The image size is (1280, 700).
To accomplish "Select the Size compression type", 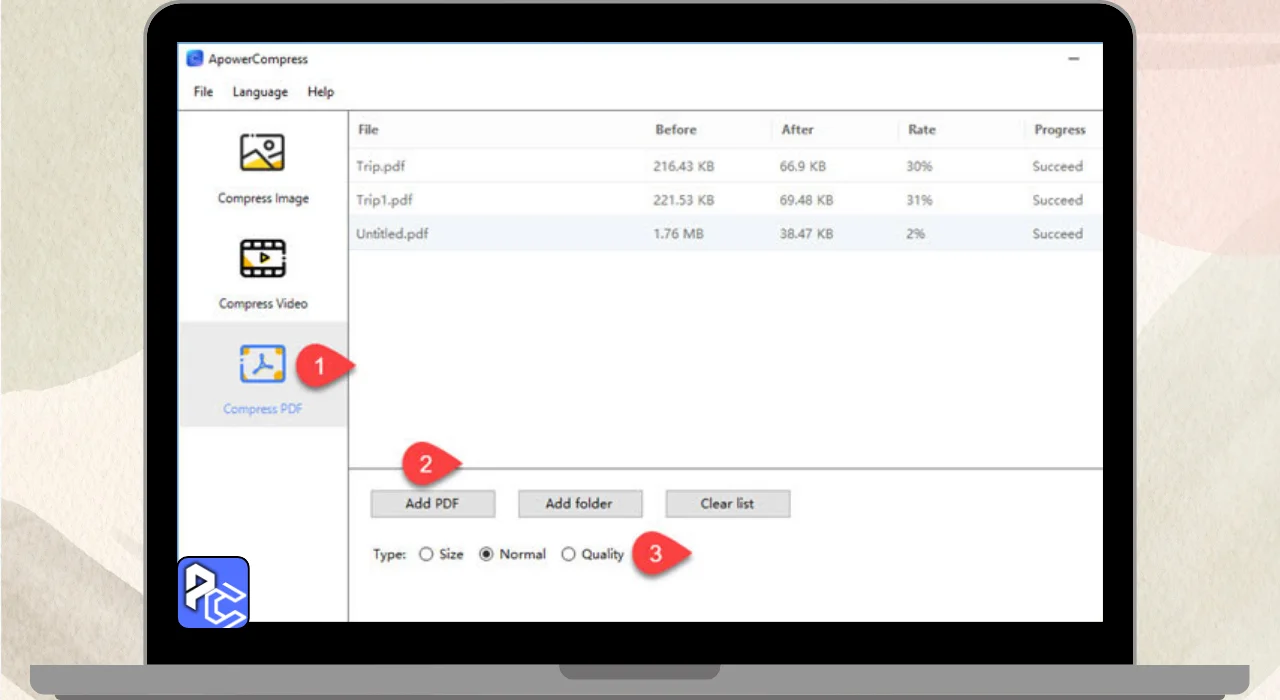I will tap(427, 554).
